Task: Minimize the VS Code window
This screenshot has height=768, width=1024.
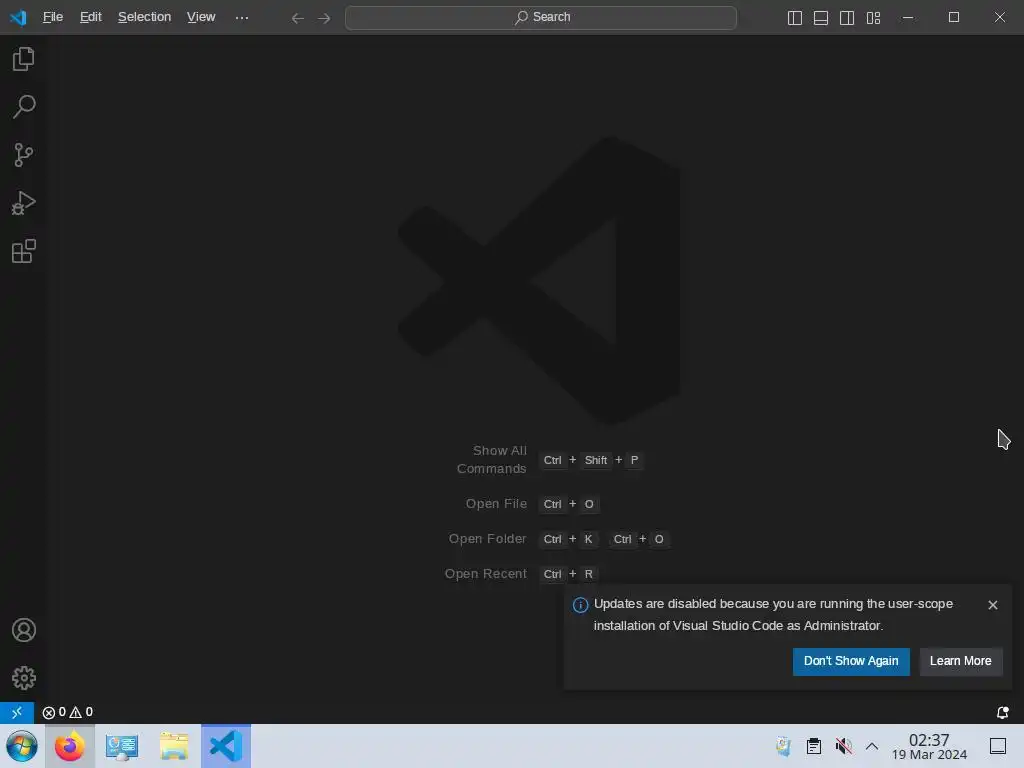Action: coord(908,18)
